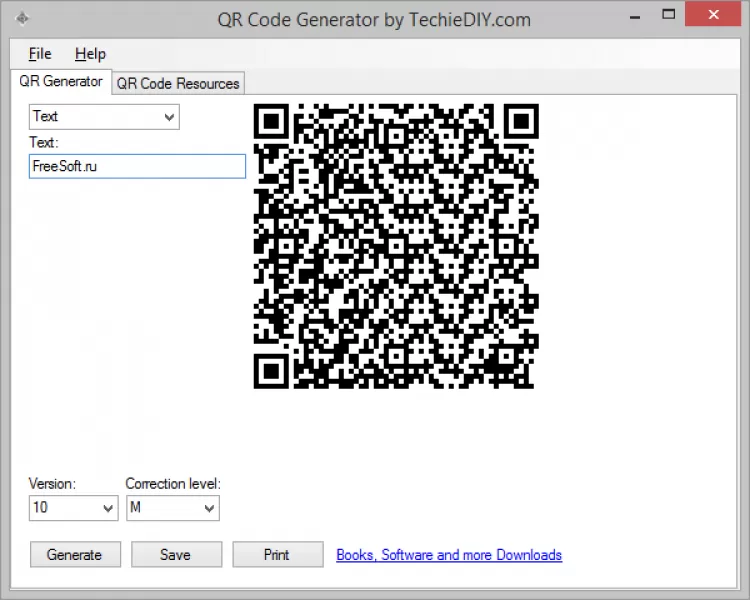Click the 'Correction level:' label
The width and height of the screenshot is (750, 600).
[173, 484]
